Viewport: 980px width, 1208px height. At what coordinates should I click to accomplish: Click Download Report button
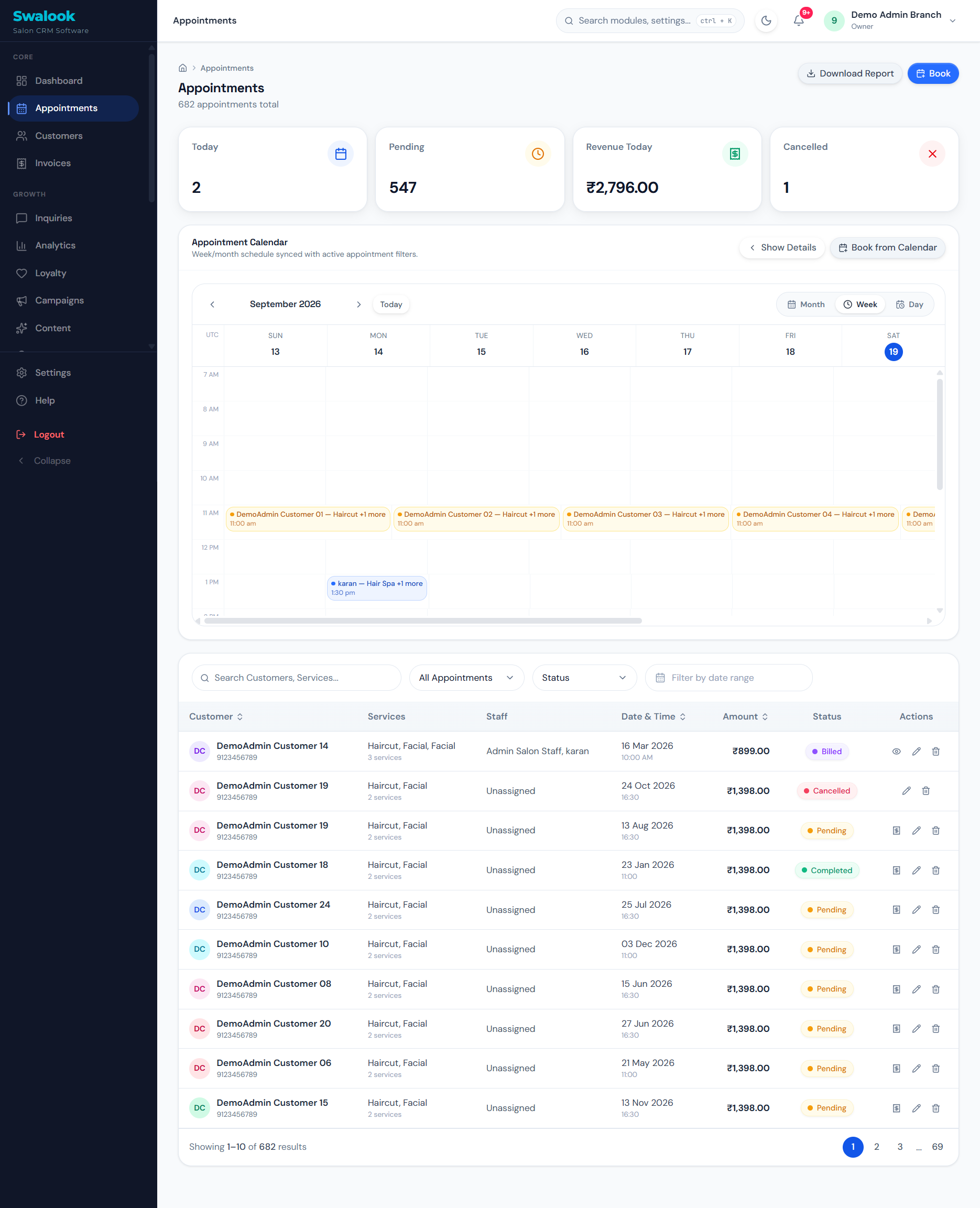coord(850,73)
